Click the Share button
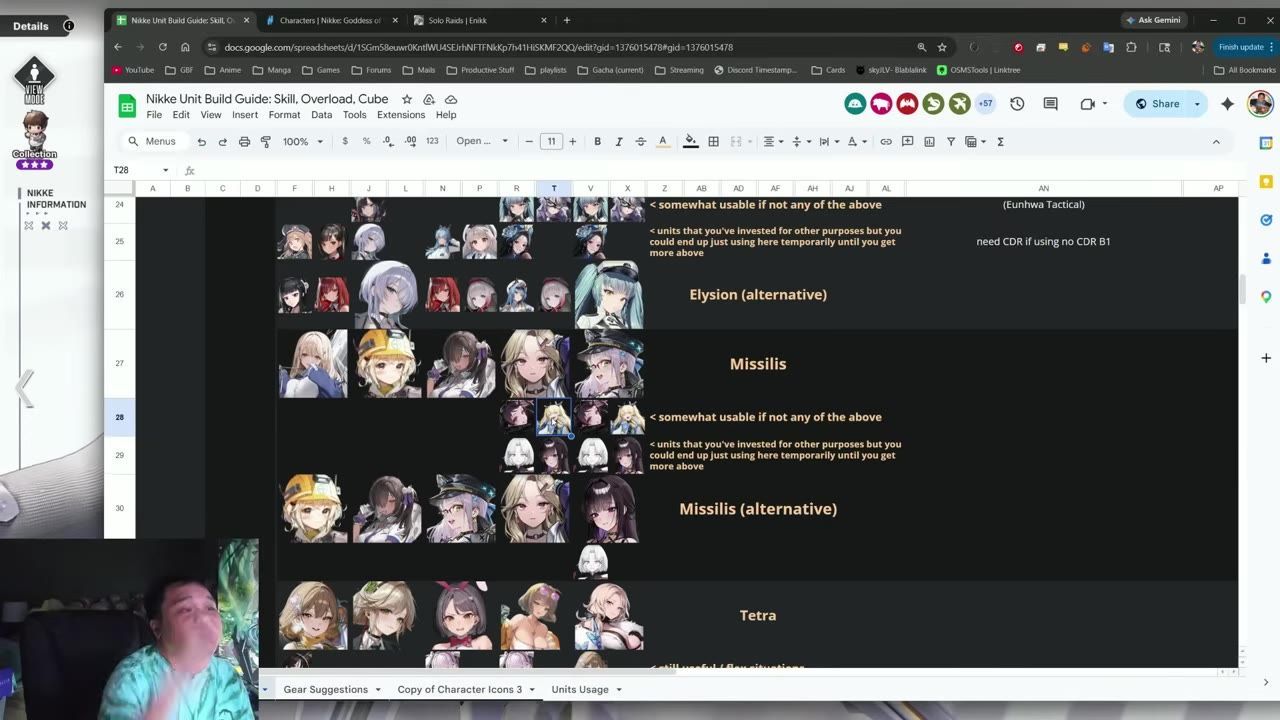This screenshot has width=1280, height=720. coord(1157,104)
